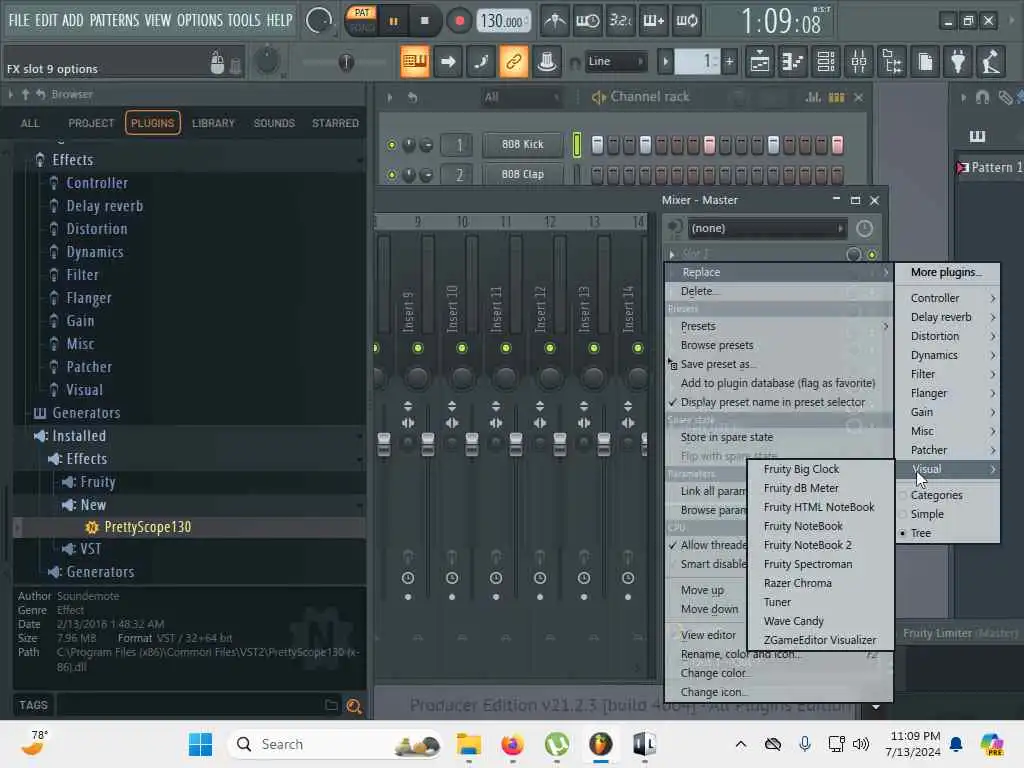Screen dimensions: 1024x768
Task: Open the channel rack toolbar icon
Action: [825, 62]
